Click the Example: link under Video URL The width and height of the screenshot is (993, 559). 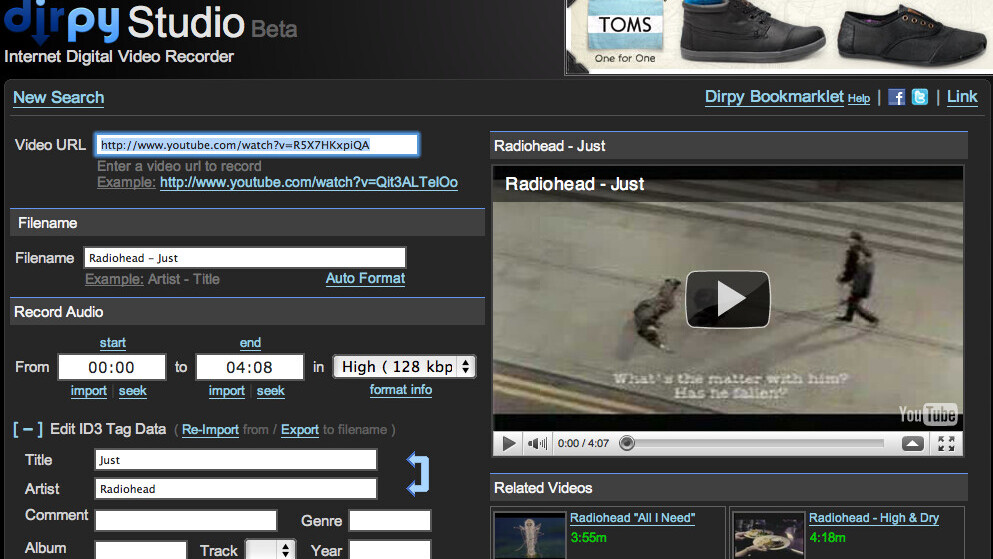coord(126,182)
